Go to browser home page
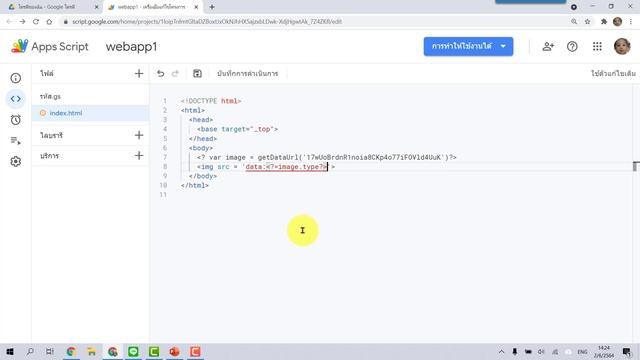640x360 pixels. point(49,22)
